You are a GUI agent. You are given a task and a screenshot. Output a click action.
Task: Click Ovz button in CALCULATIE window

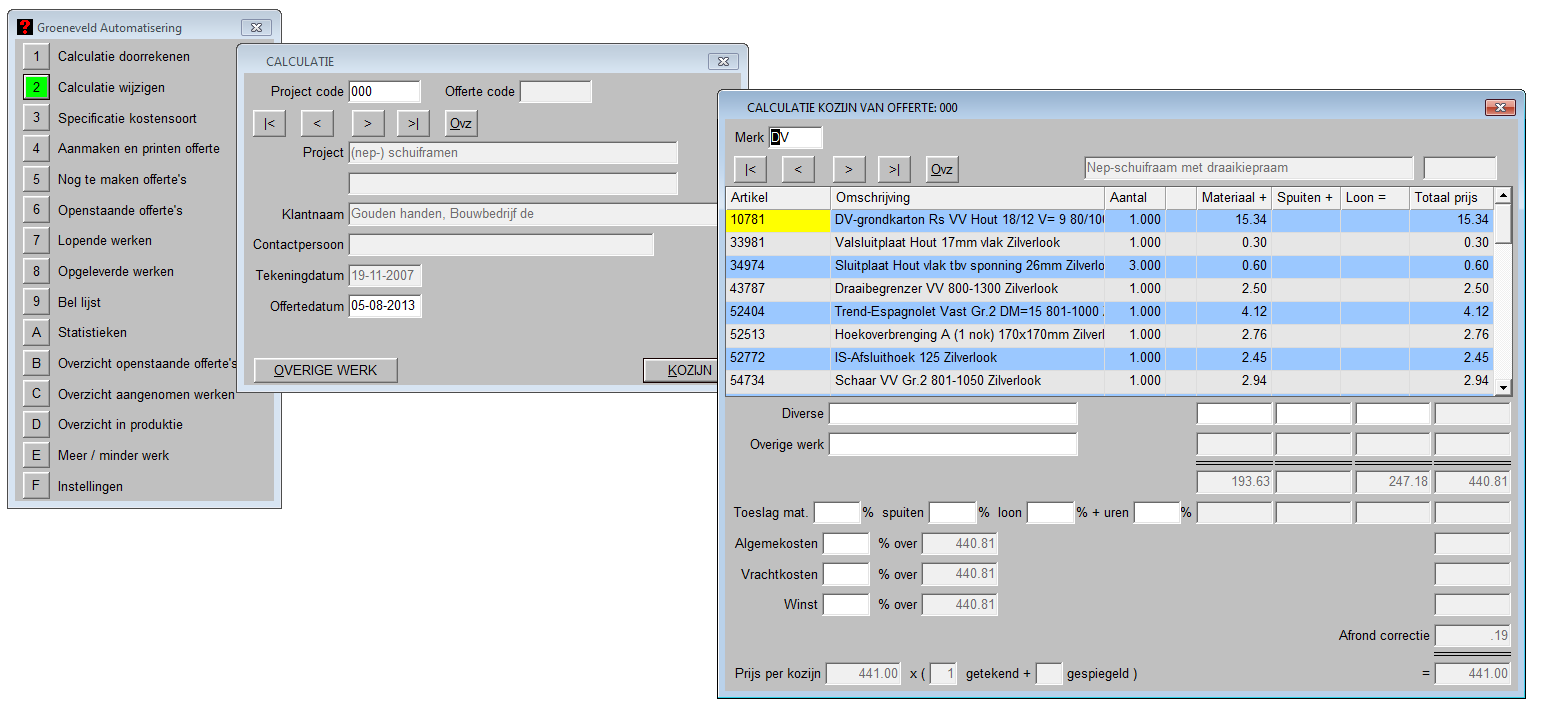(461, 124)
